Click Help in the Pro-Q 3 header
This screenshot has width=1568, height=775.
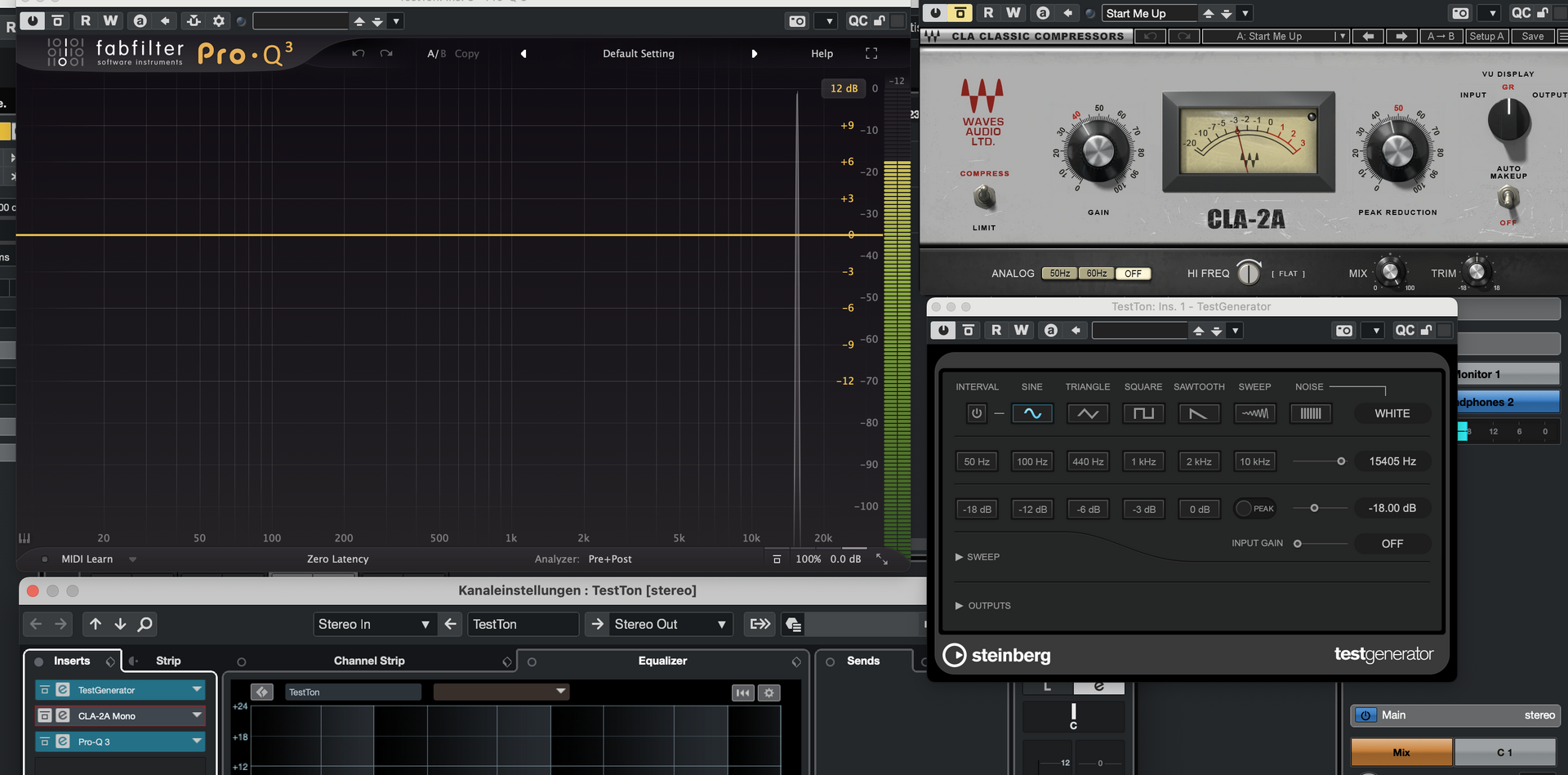(x=822, y=53)
